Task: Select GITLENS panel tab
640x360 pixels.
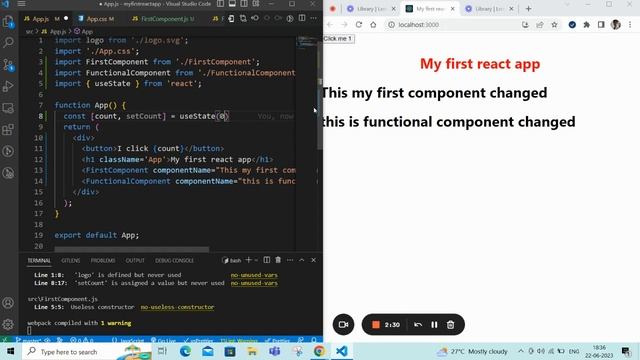Action: tap(71, 260)
